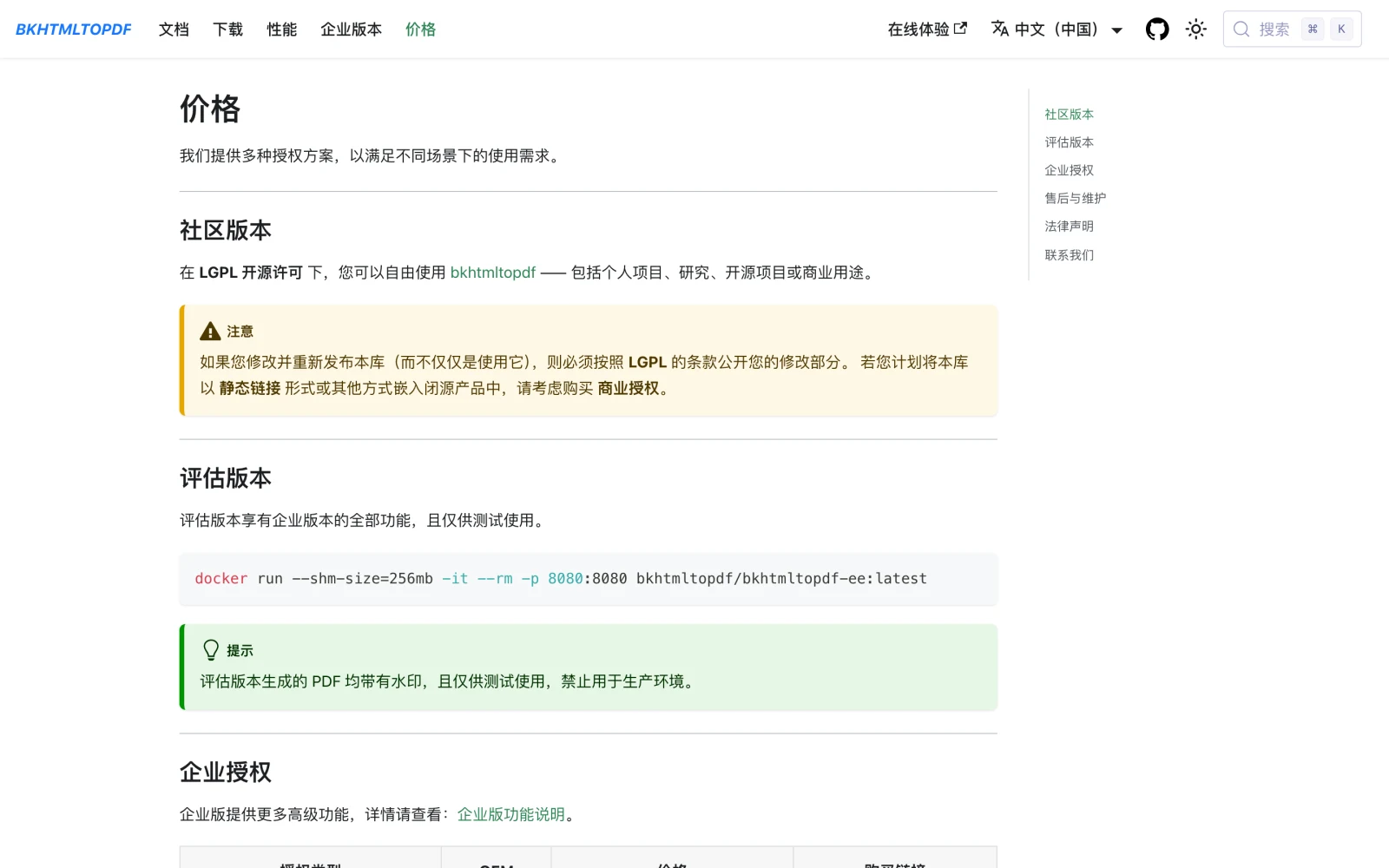Image resolution: width=1389 pixels, height=868 pixels.
Task: Open the bkhtmltopdf link in 社区版本 paragraph
Action: (x=493, y=273)
